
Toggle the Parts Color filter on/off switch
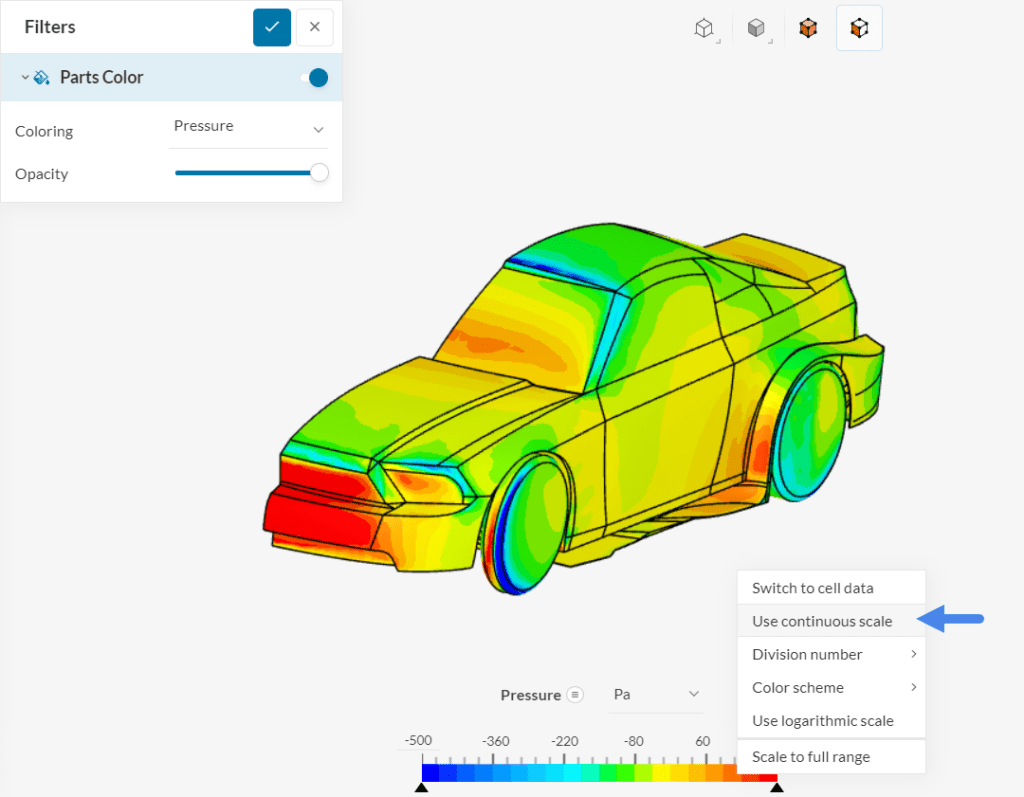click(x=316, y=77)
